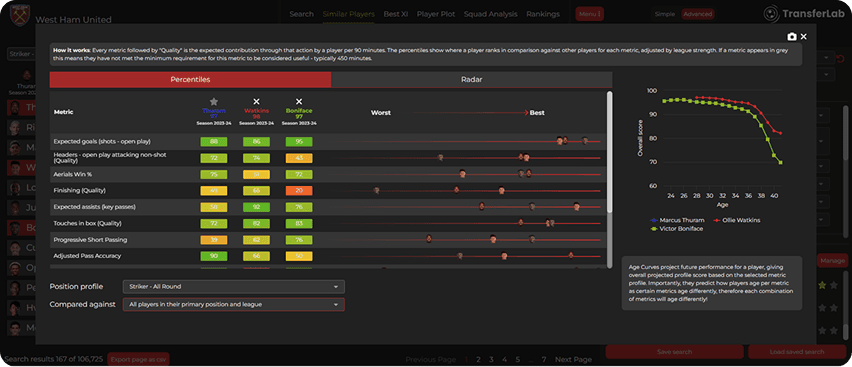Open the Player Plot tab
Viewport: 852px width, 367px height.
(436, 14)
